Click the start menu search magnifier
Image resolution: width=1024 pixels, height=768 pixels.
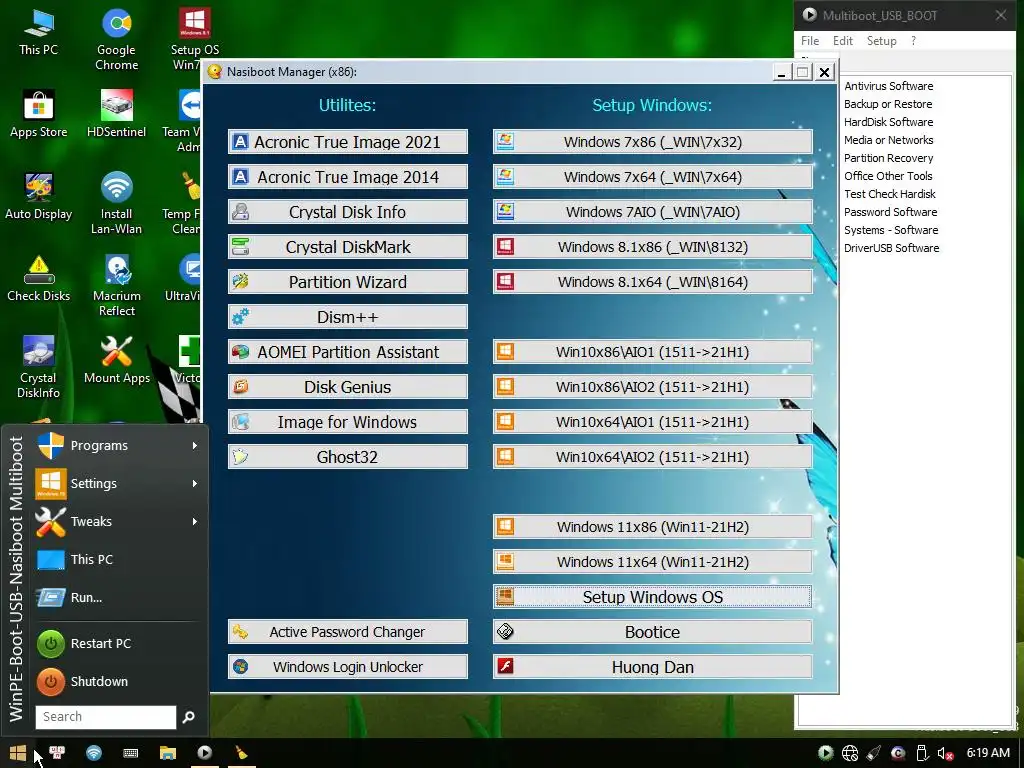click(x=189, y=717)
